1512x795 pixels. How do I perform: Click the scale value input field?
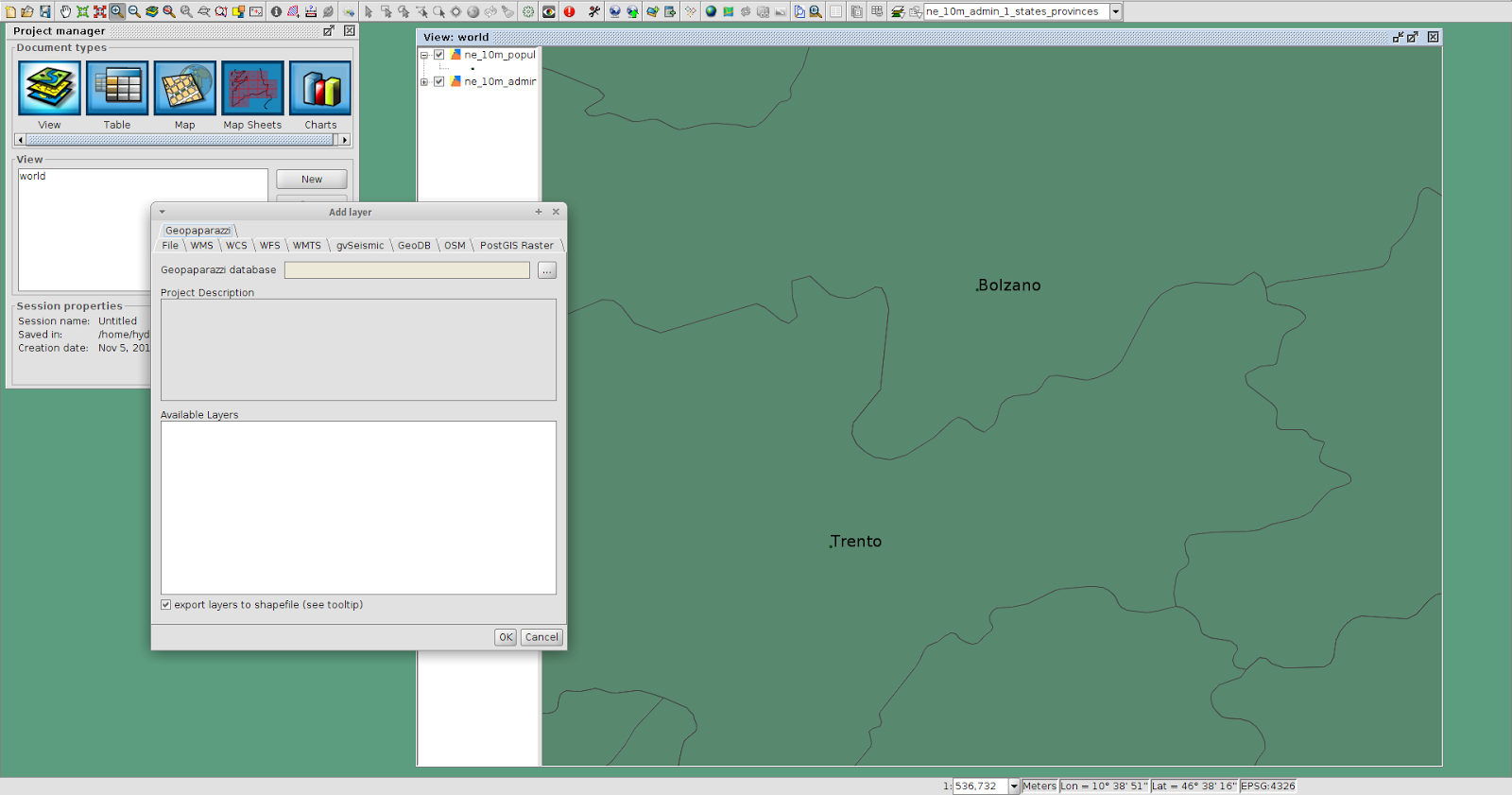(980, 786)
